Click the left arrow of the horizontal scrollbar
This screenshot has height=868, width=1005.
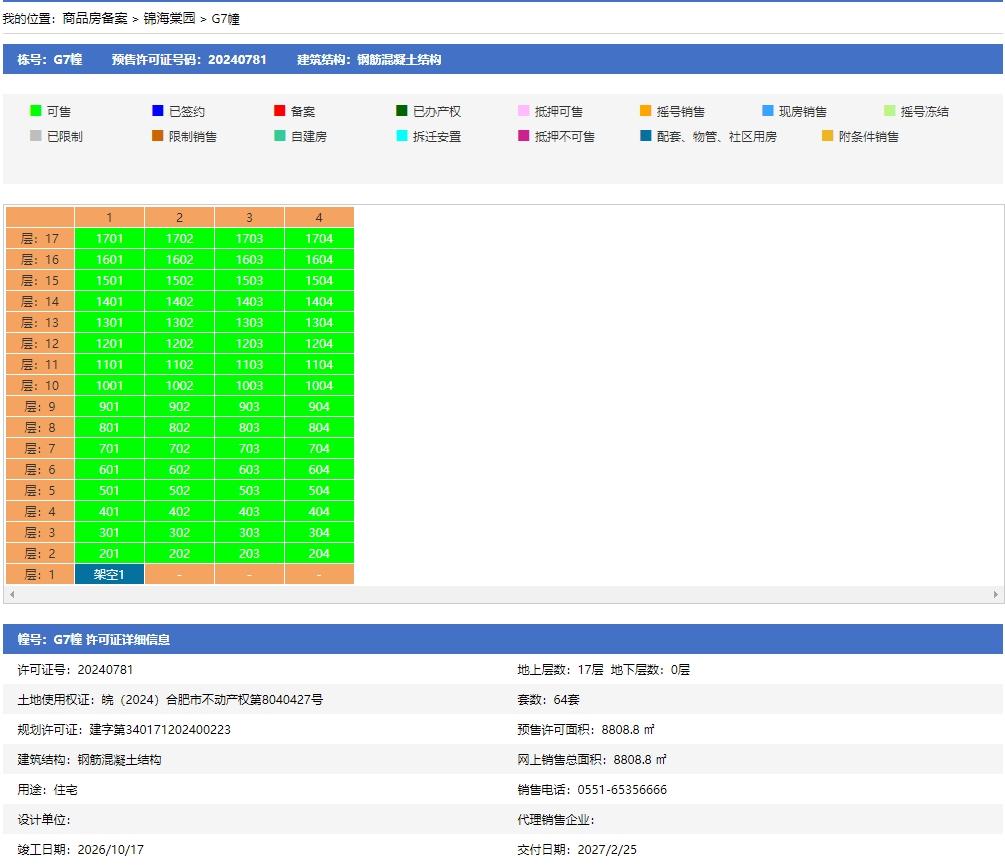point(12,595)
